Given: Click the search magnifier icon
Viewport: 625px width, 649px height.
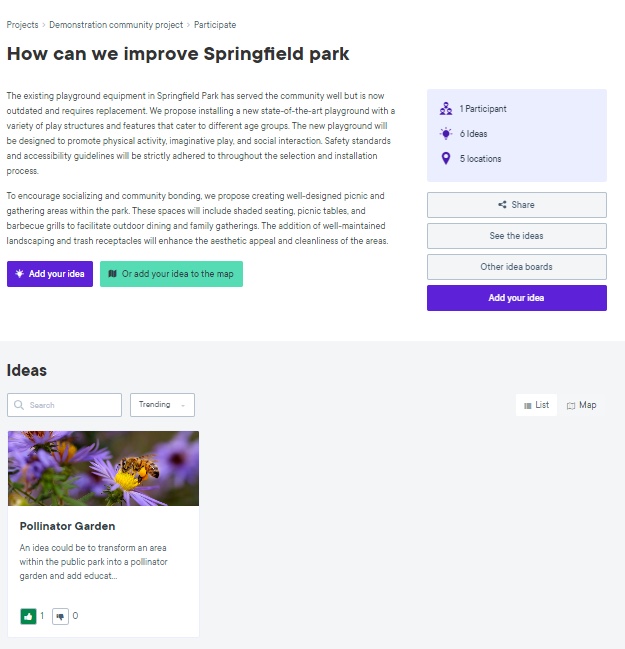Looking at the screenshot, I should pyautogui.click(x=19, y=405).
